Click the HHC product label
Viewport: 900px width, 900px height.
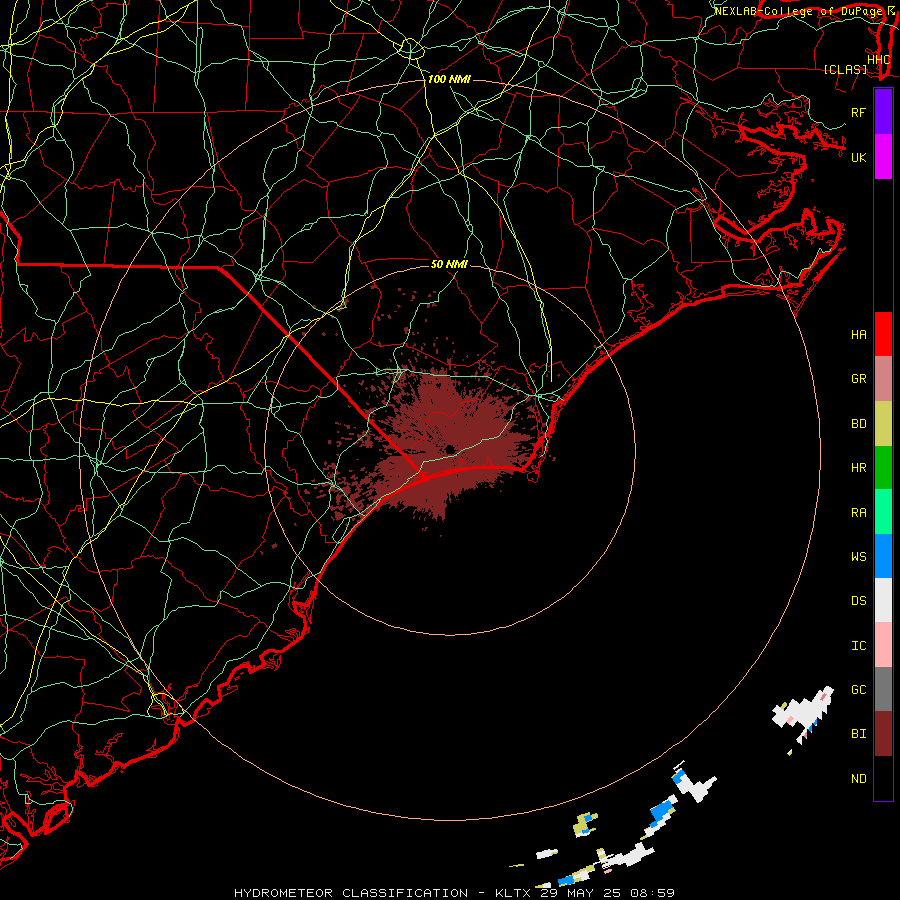coord(878,60)
